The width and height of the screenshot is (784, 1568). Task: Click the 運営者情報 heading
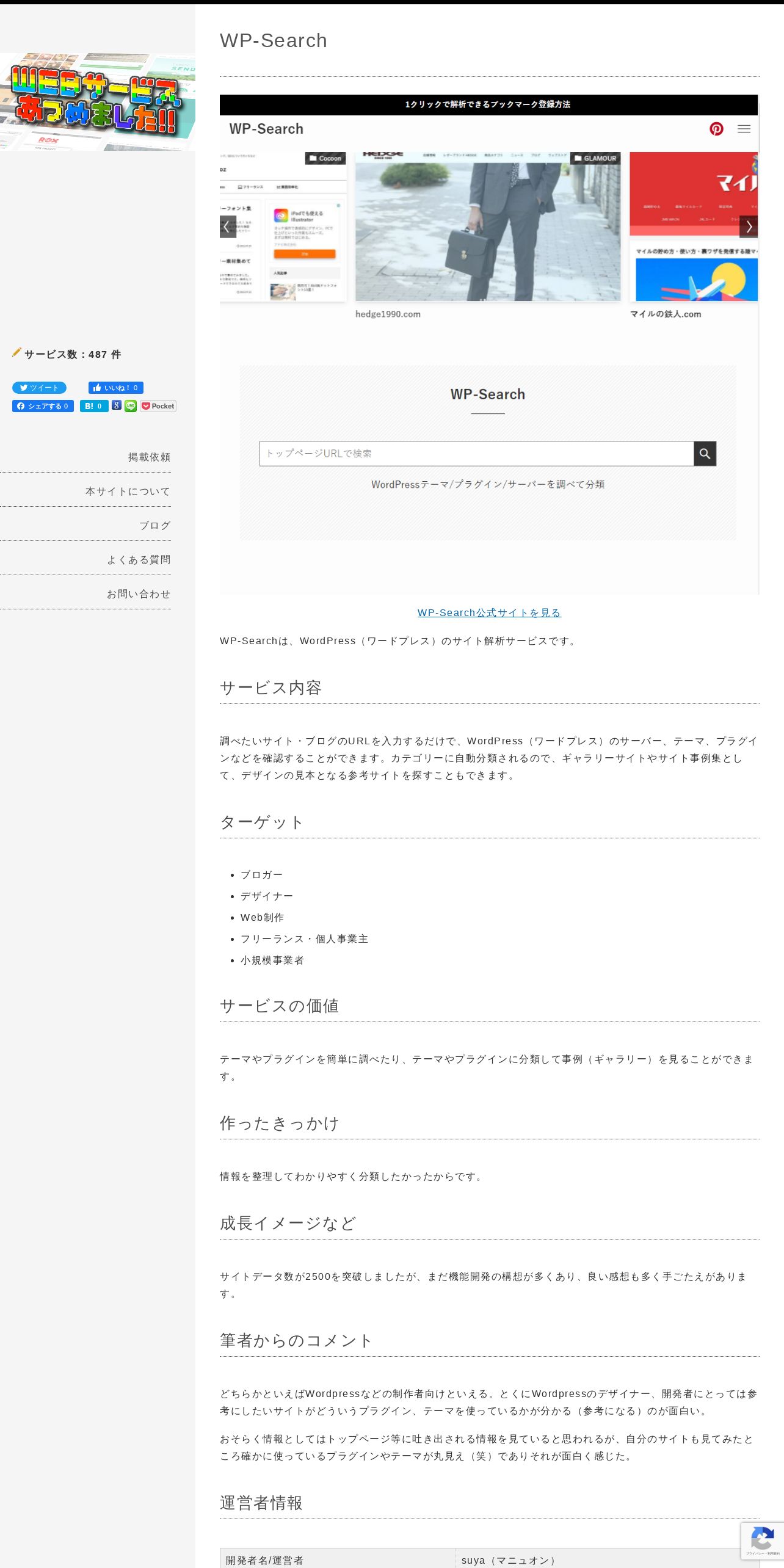pos(261,1503)
